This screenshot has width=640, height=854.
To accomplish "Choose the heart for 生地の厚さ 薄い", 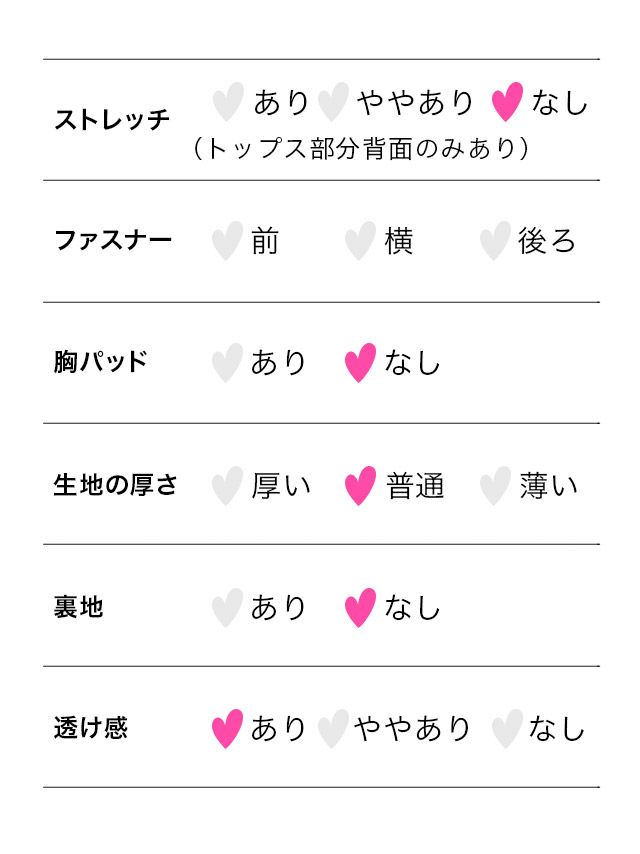I will [494, 486].
